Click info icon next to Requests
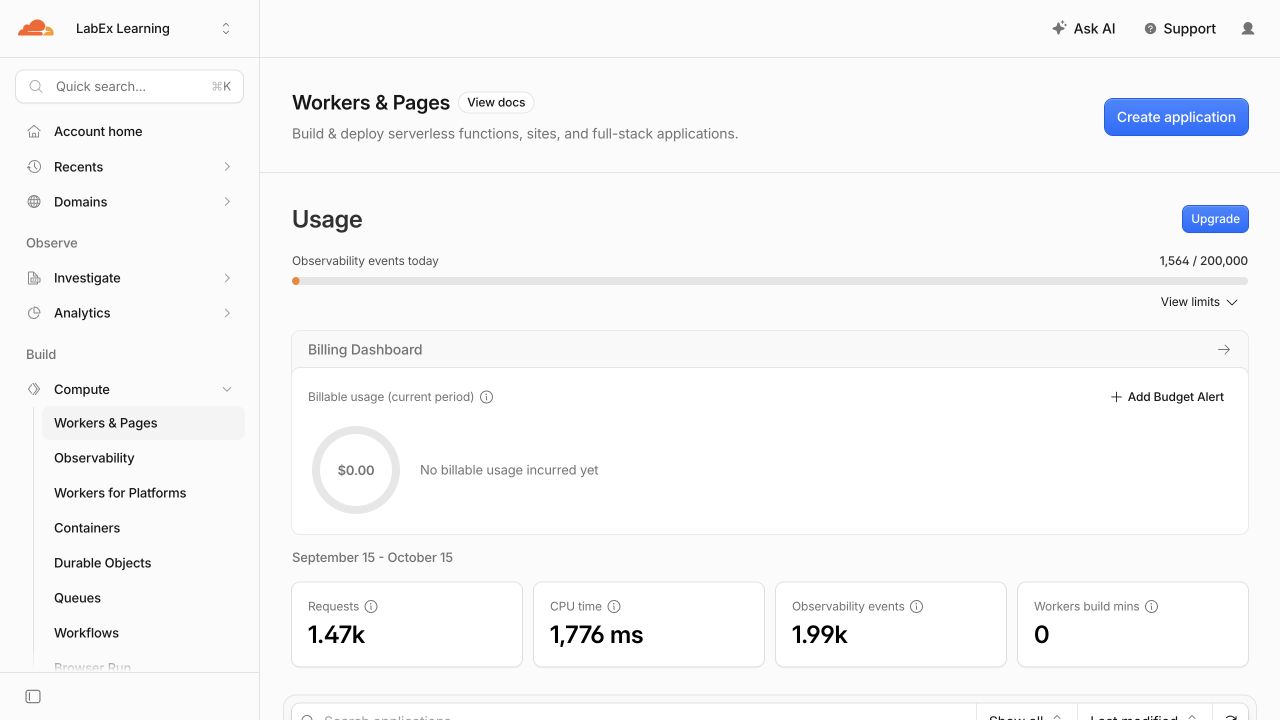This screenshot has width=1280, height=720. pos(371,607)
